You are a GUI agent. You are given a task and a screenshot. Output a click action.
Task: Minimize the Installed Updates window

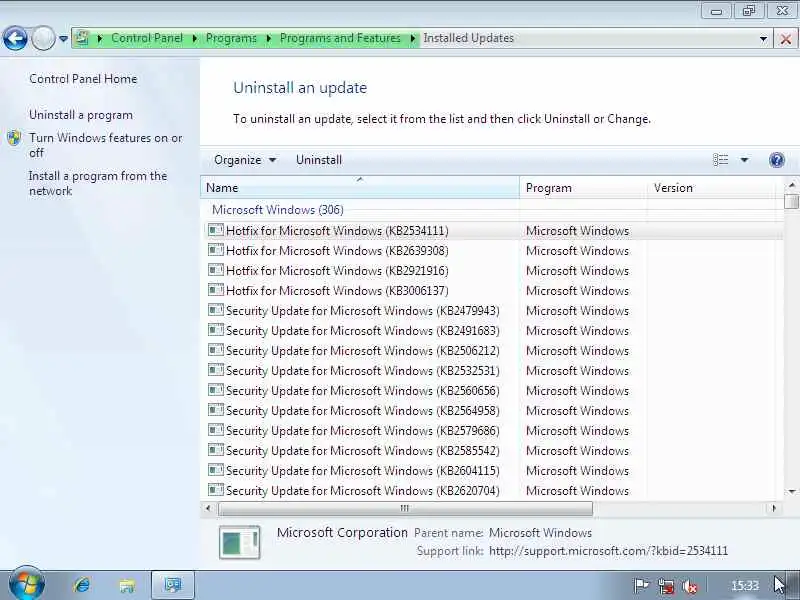[716, 11]
